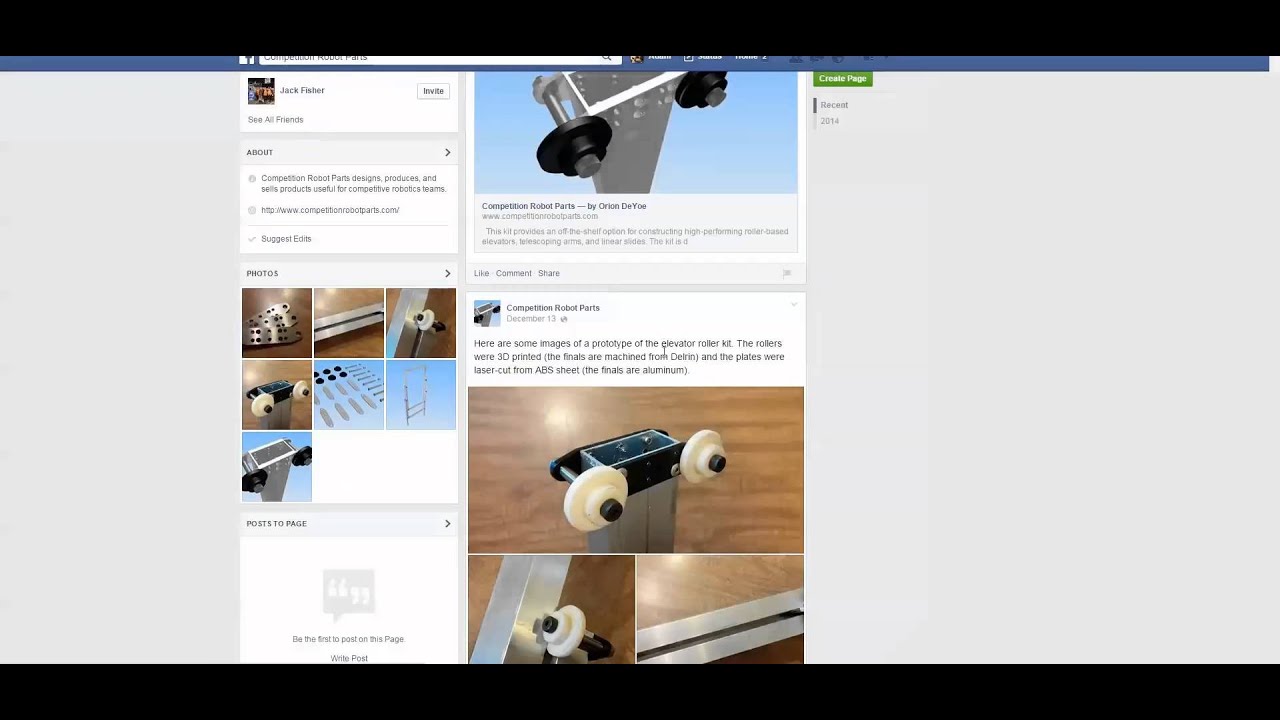This screenshot has height=720, width=1280.
Task: Click the post text about elevator roller kit
Action: coord(629,357)
